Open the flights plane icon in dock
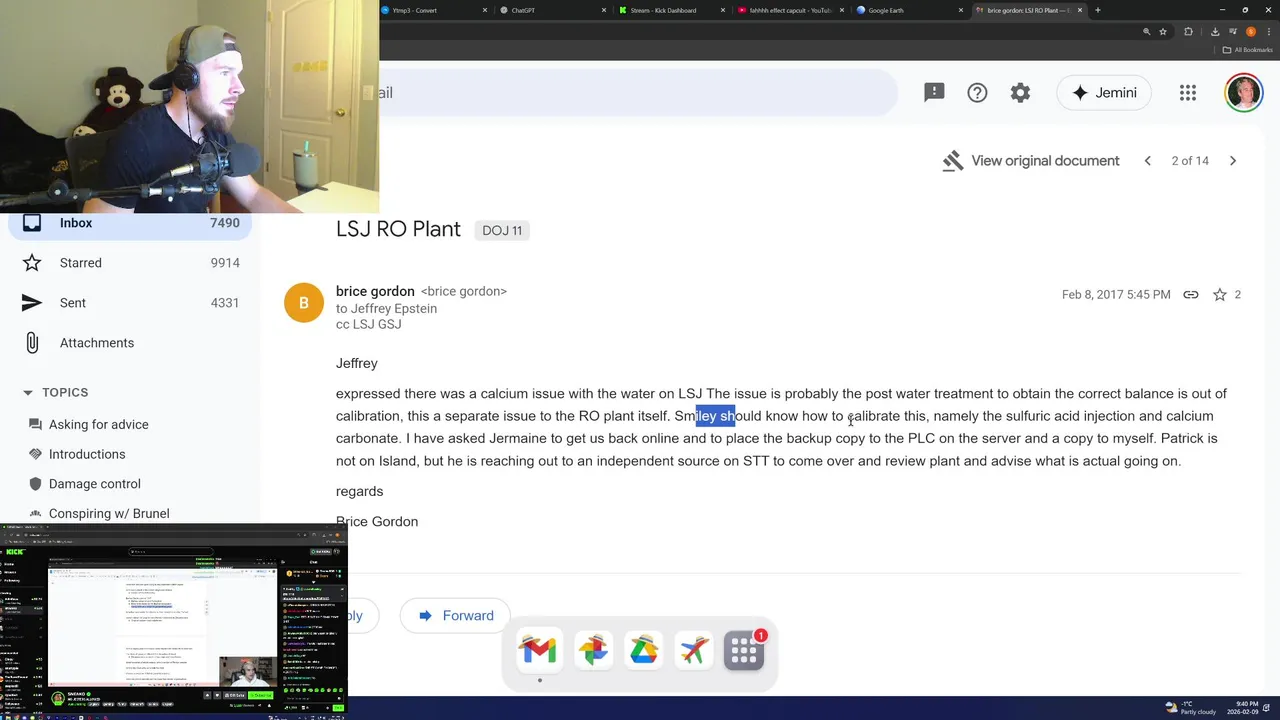 (693, 651)
